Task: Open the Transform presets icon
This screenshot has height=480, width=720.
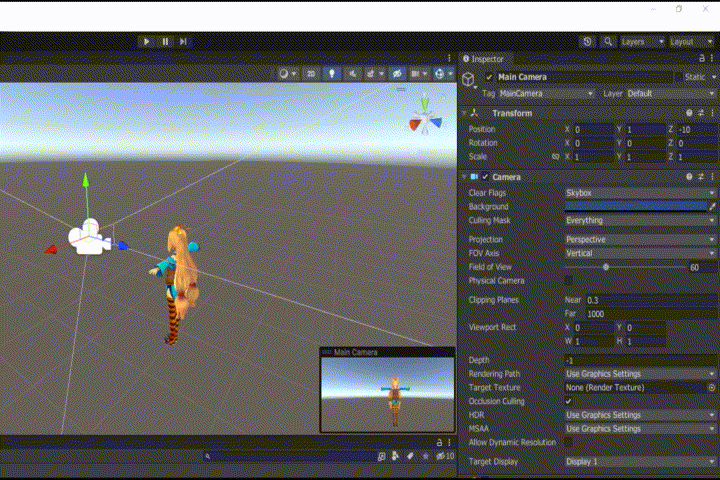Action: 701,113
